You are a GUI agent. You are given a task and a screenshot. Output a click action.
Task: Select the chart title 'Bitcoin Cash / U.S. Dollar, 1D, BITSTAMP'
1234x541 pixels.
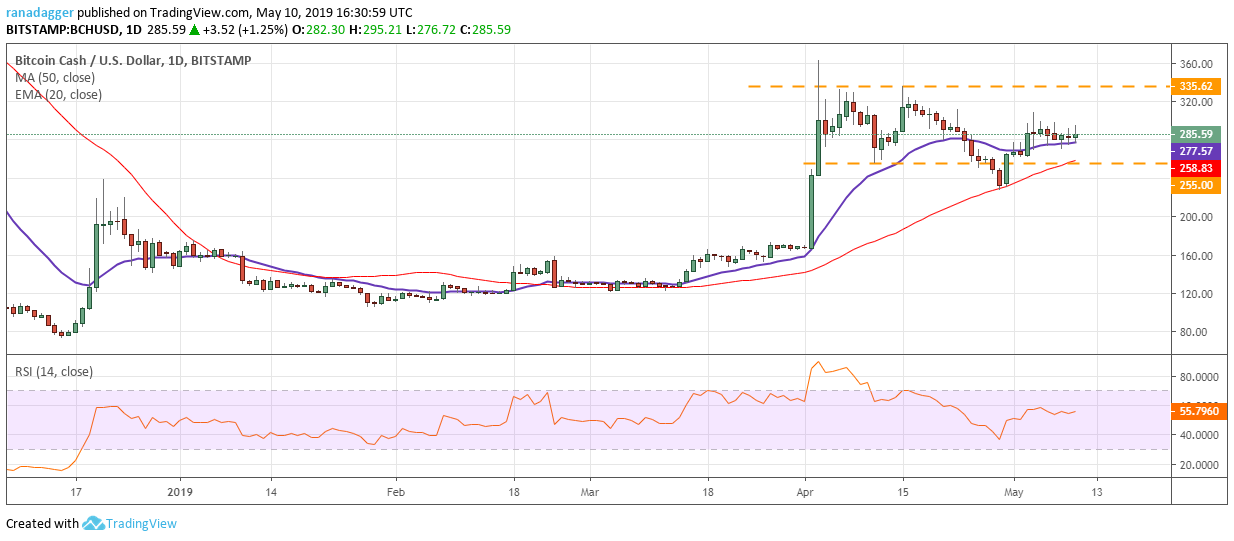tap(133, 60)
